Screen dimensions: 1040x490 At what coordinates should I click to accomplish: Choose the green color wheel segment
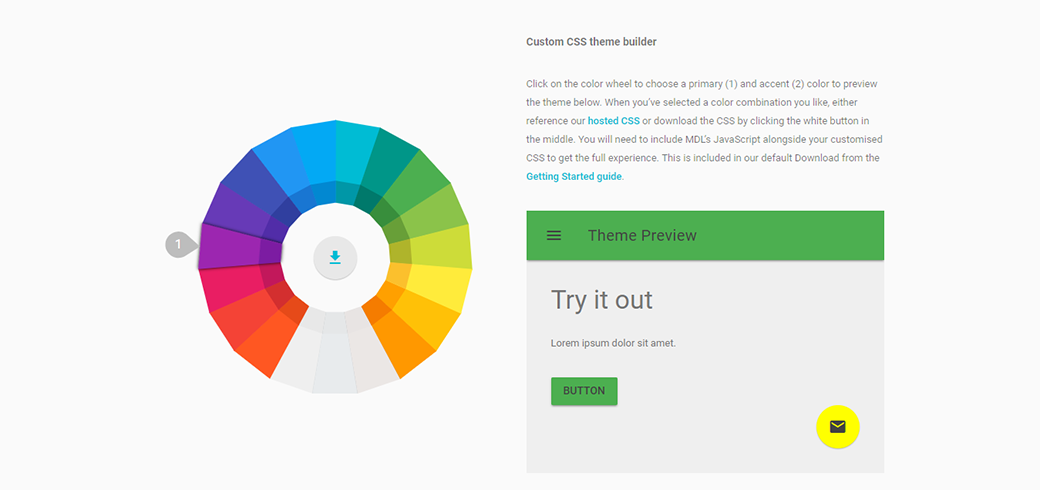(427, 183)
